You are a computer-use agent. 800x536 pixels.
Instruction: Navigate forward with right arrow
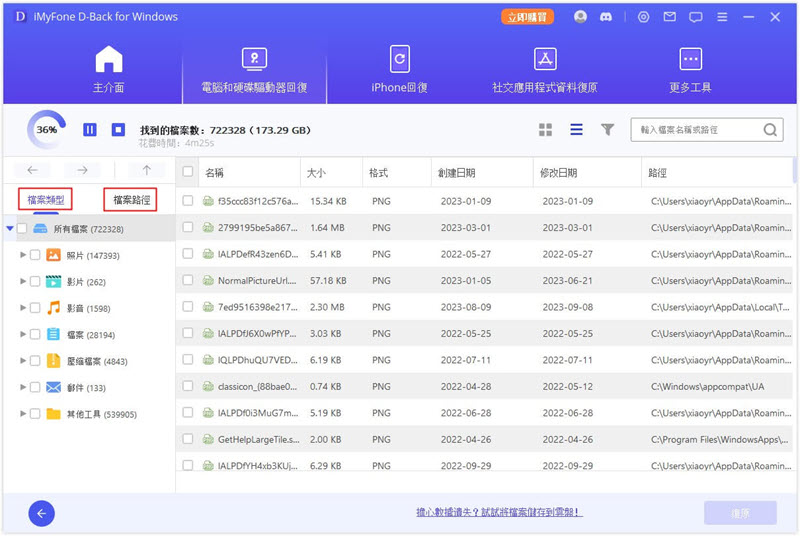[82, 170]
